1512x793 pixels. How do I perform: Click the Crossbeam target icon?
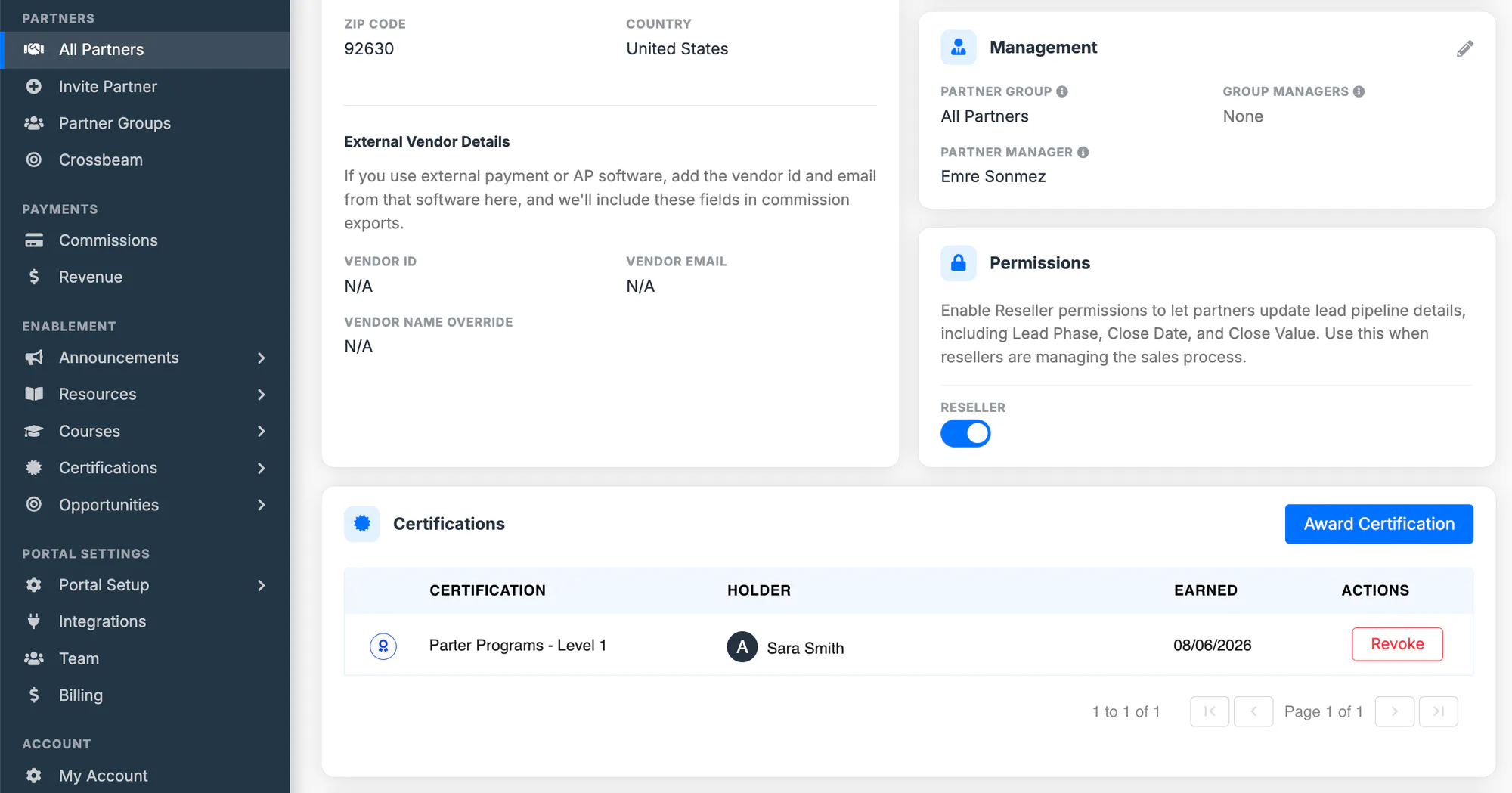[34, 160]
